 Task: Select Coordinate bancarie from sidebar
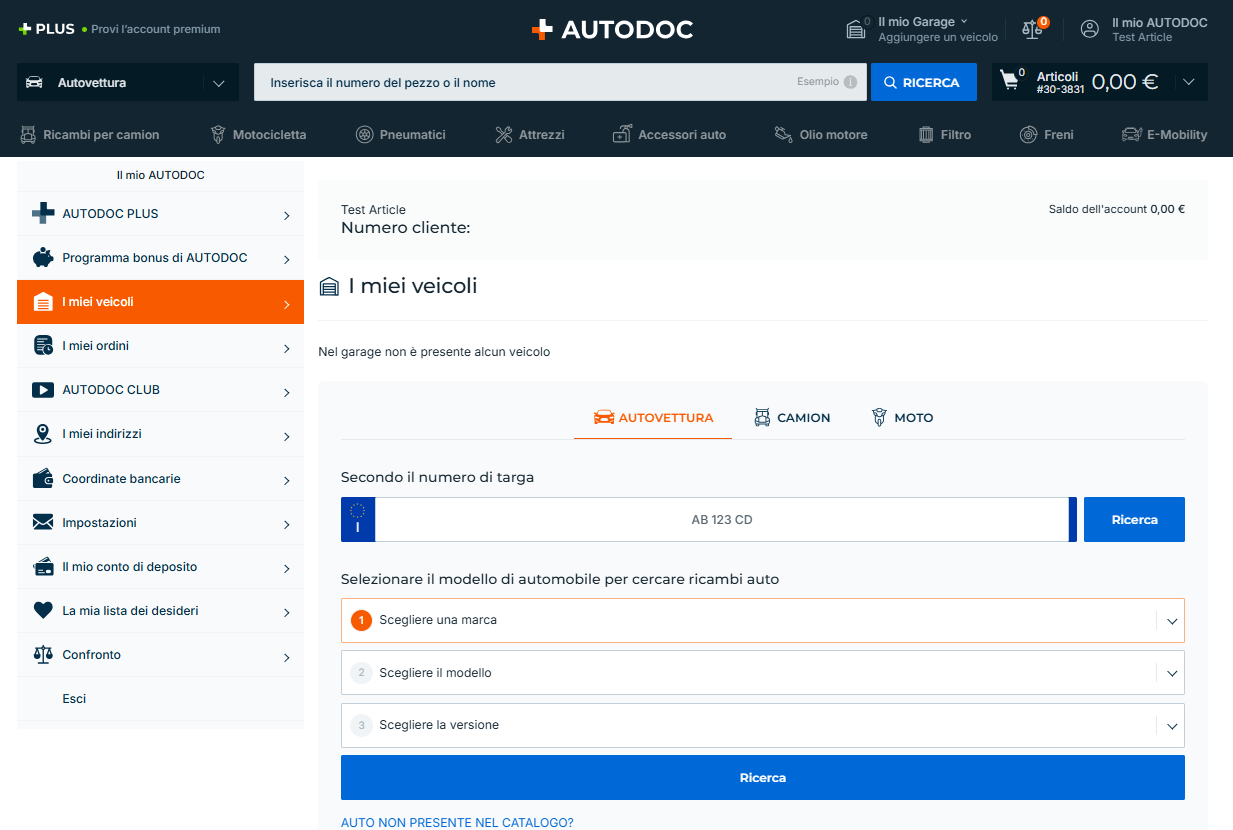click(x=160, y=479)
